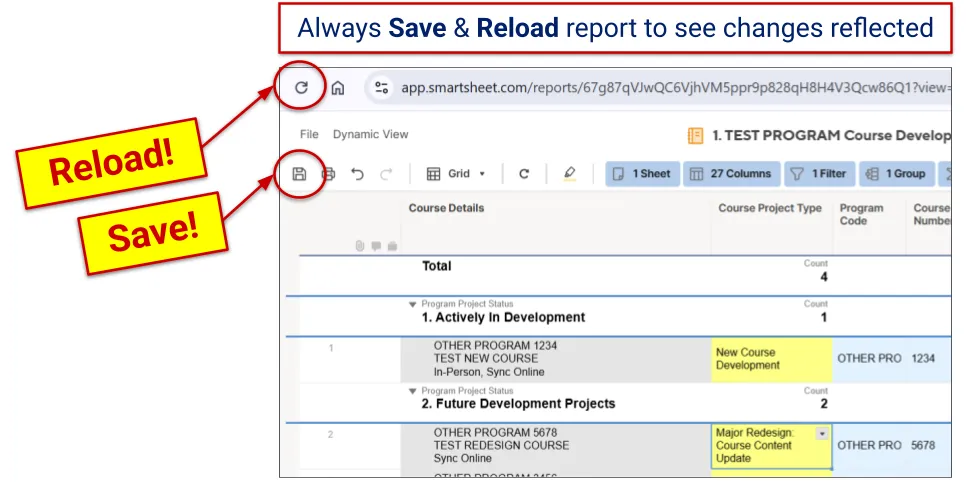Image resolution: width=970 pixels, height=482 pixels.
Task: Click row number 2
Action: (330, 434)
